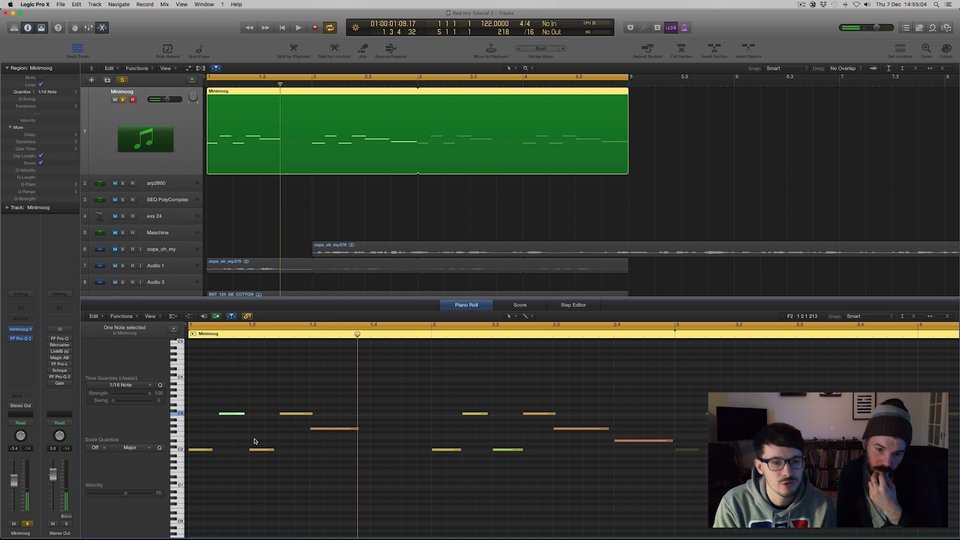Click the Minimoog green music note icon
Image resolution: width=960 pixels, height=540 pixels.
146,140
